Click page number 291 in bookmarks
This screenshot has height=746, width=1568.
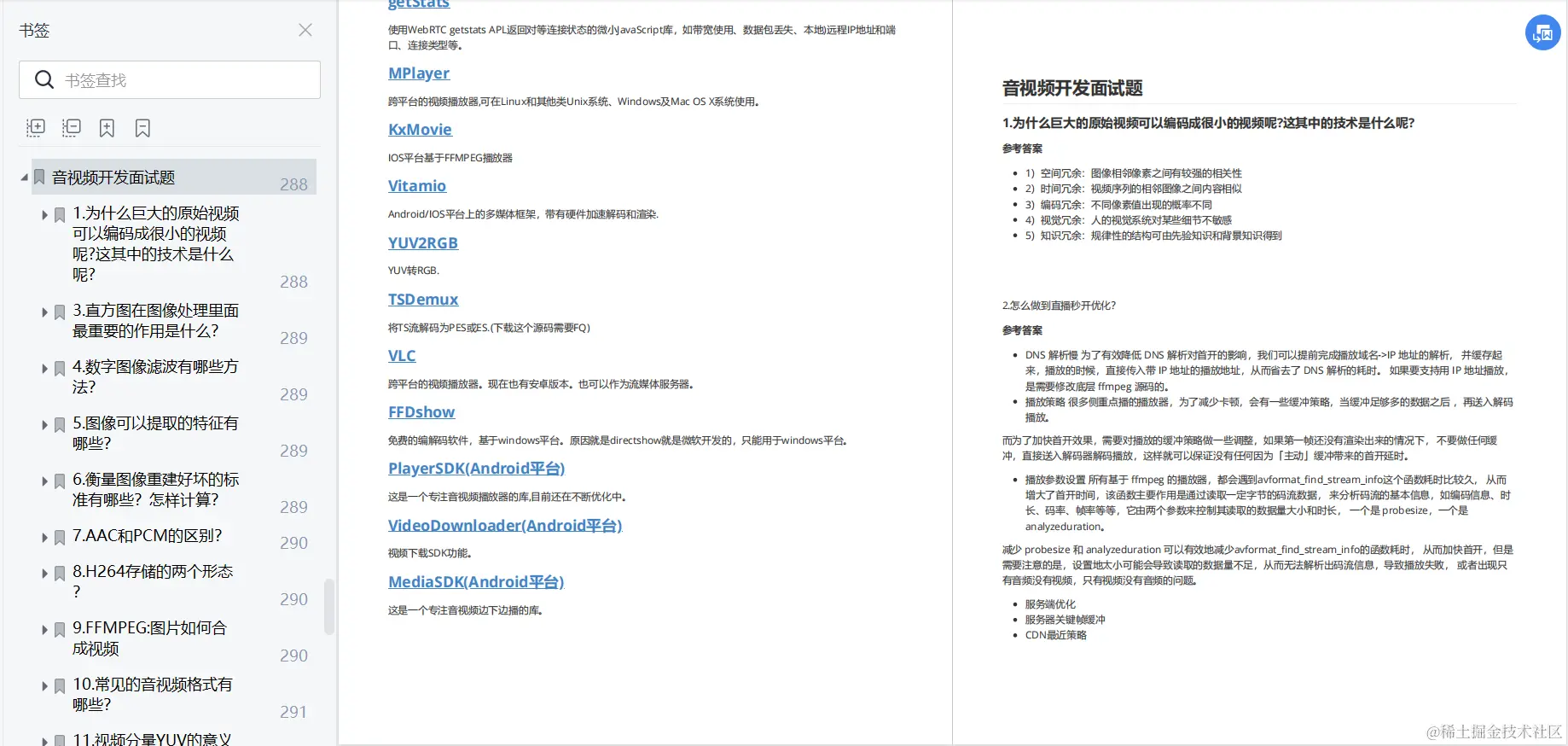point(293,712)
